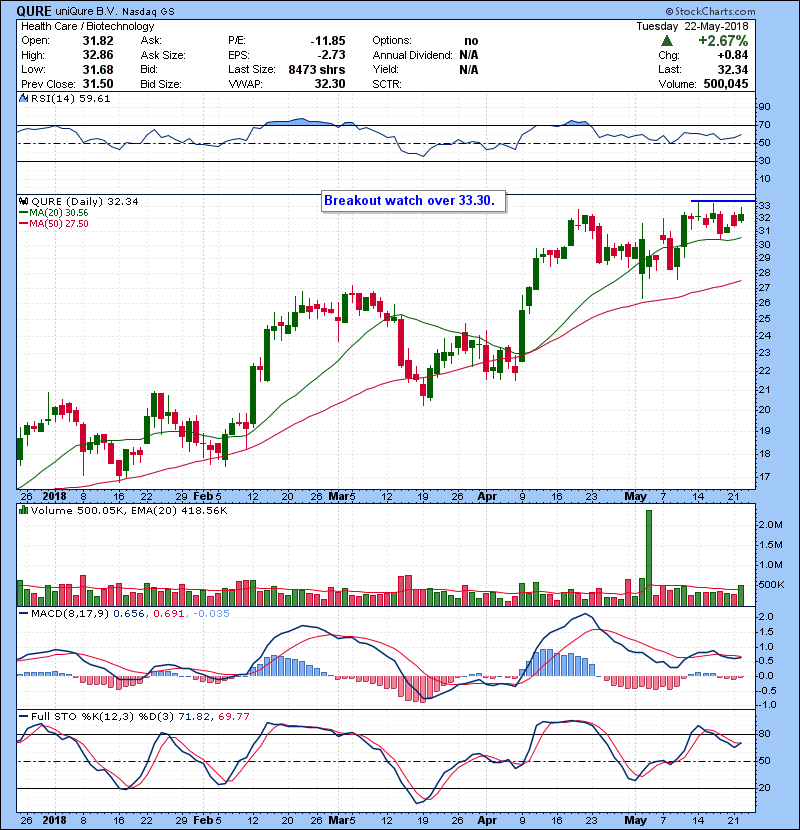Click the Chg value +0.84
The height and width of the screenshot is (830, 800).
[x=733, y=55]
